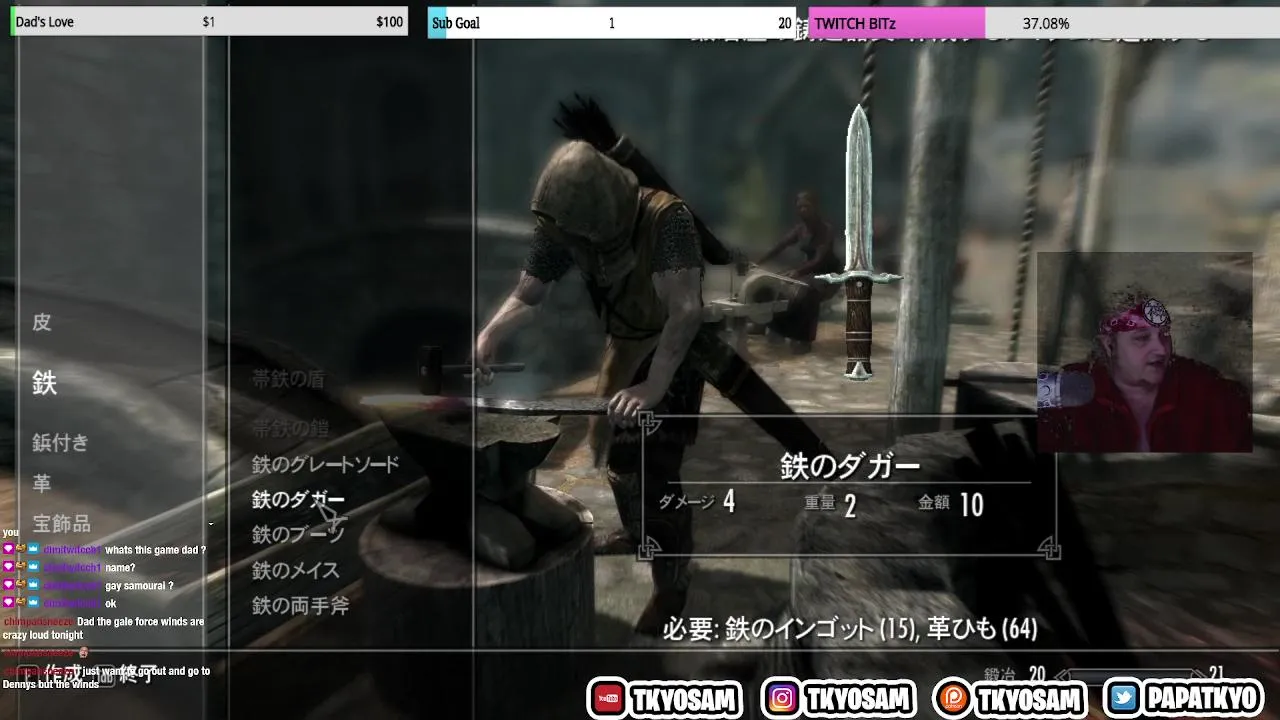Image resolution: width=1280 pixels, height=720 pixels.
Task: Choose 鉄のダガー in the item list
Action: tap(298, 499)
